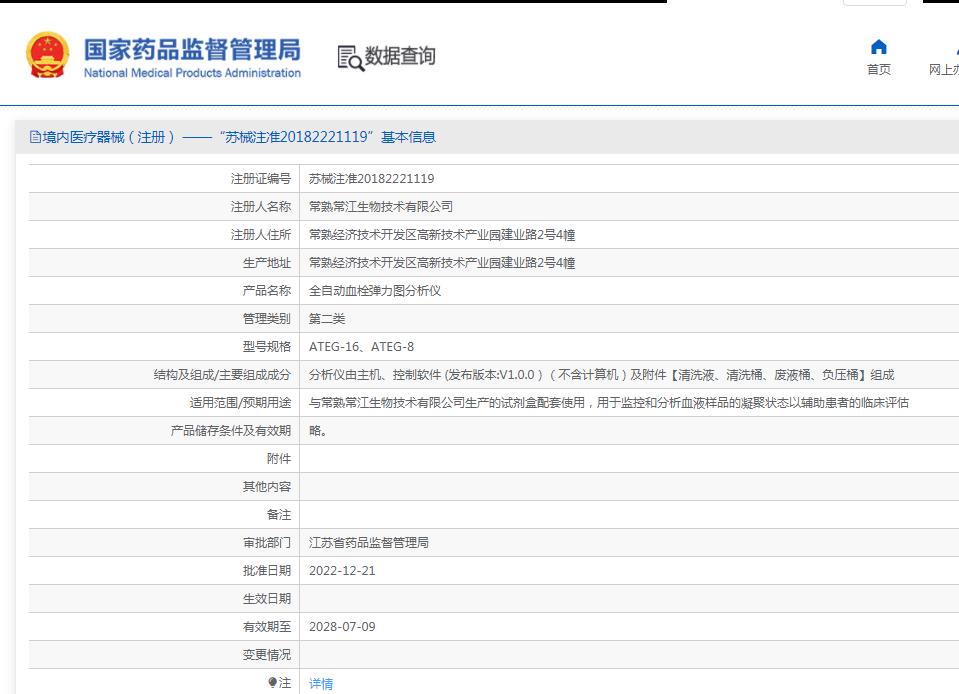Click the 批准日期 label cell
This screenshot has width=959, height=694.
click(164, 570)
